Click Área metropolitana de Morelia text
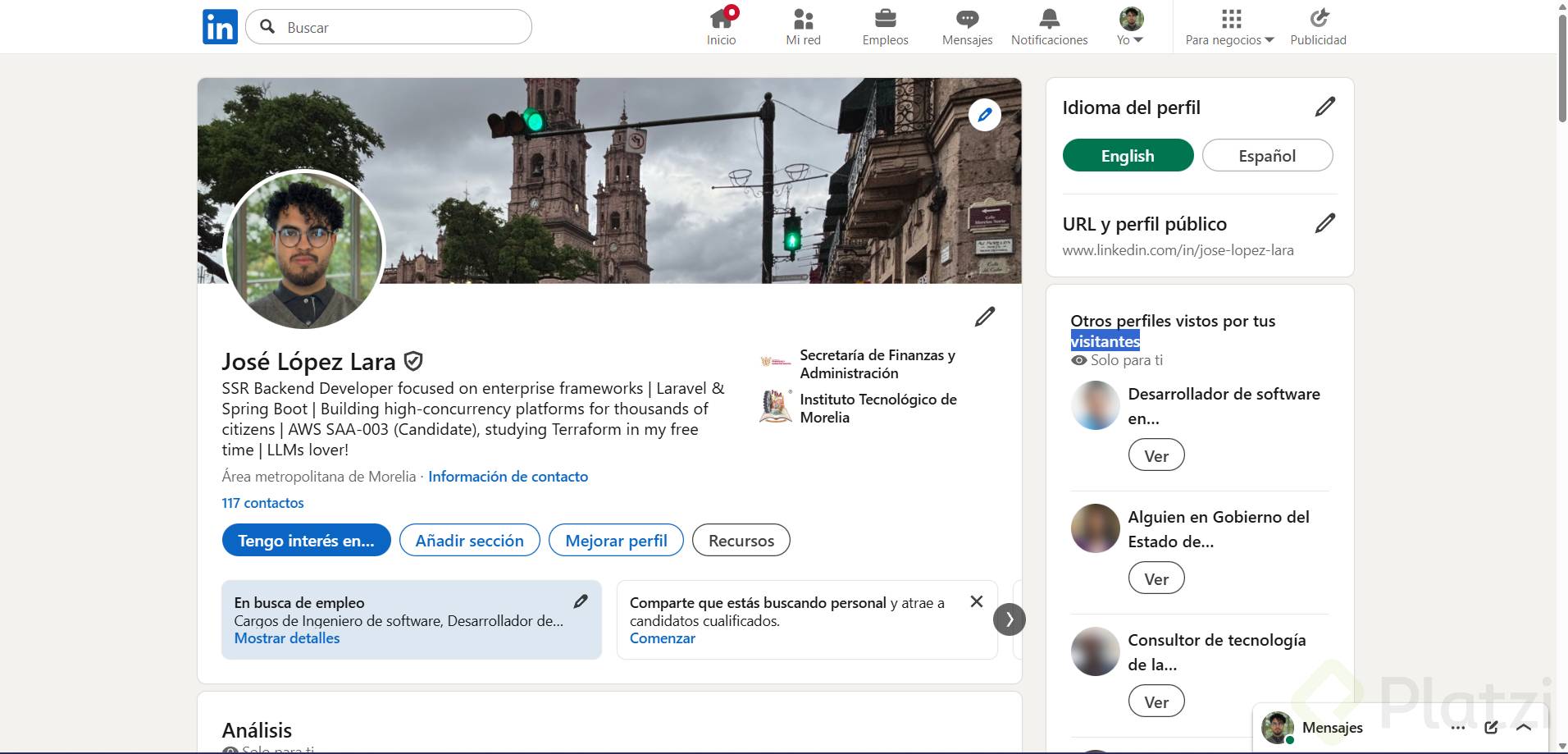The height and width of the screenshot is (754, 1568). tap(319, 476)
